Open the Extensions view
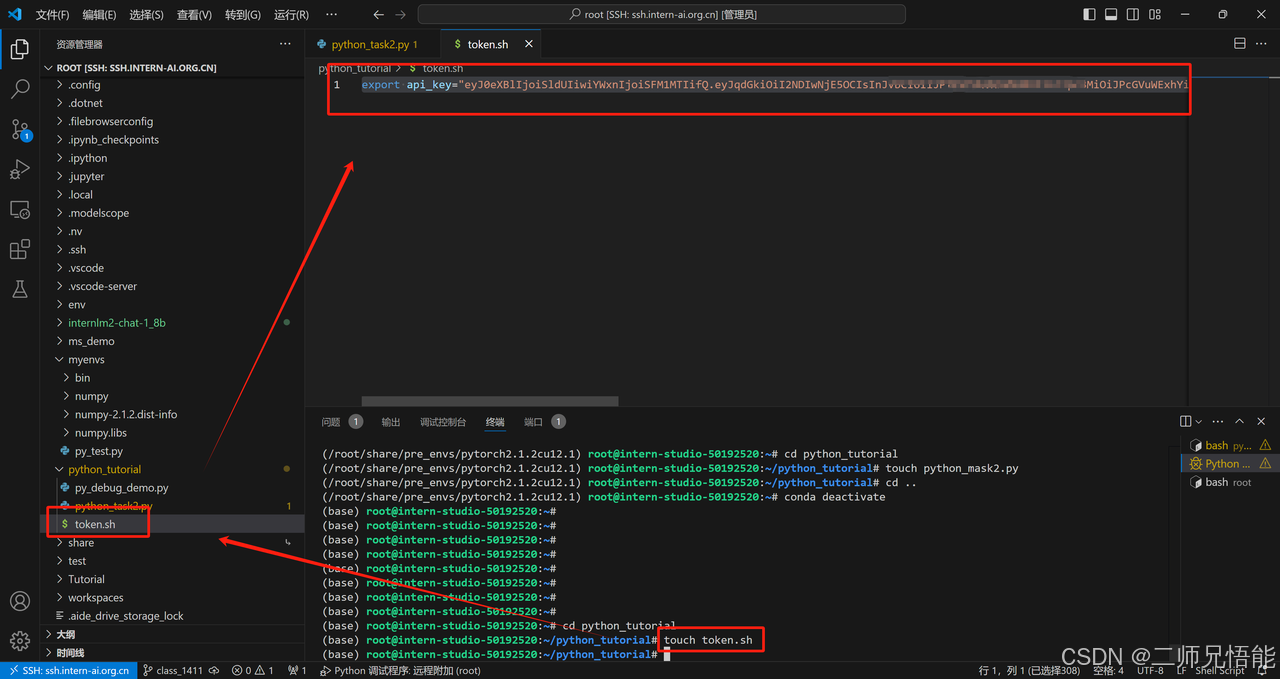Viewport: 1280px width, 679px height. (x=19, y=250)
